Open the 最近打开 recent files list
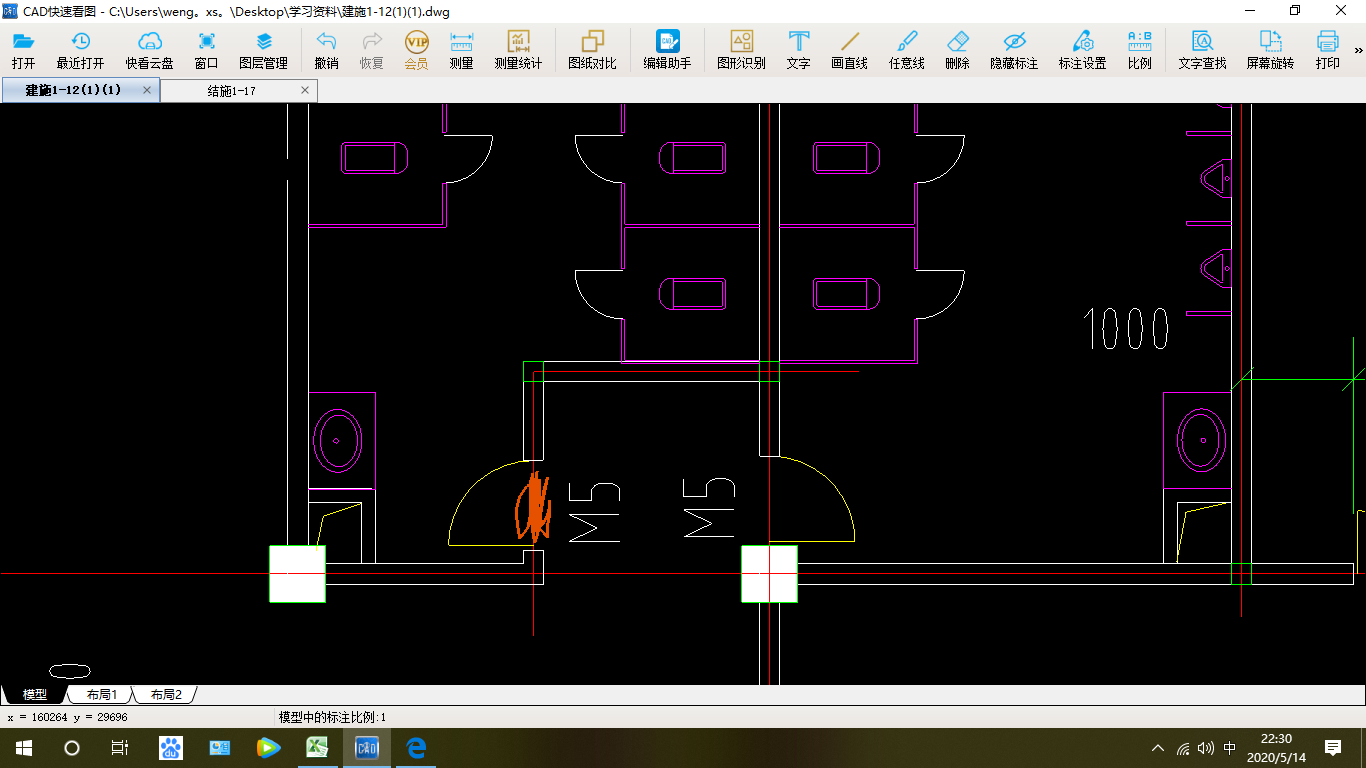Screen dimensions: 1366x768 pyautogui.click(x=80, y=50)
